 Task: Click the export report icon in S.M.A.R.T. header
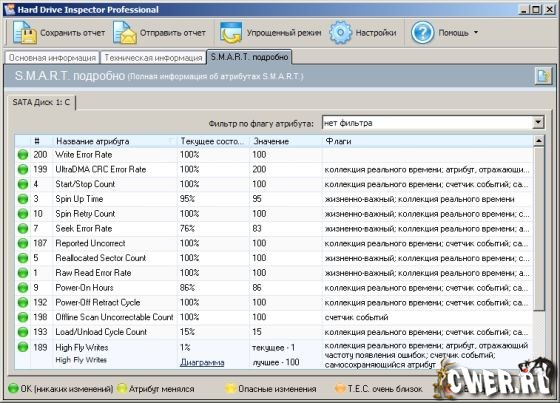coord(543,76)
